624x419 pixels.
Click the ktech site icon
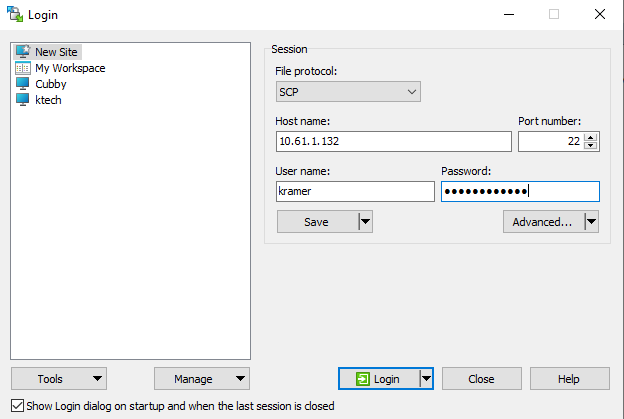tap(23, 100)
